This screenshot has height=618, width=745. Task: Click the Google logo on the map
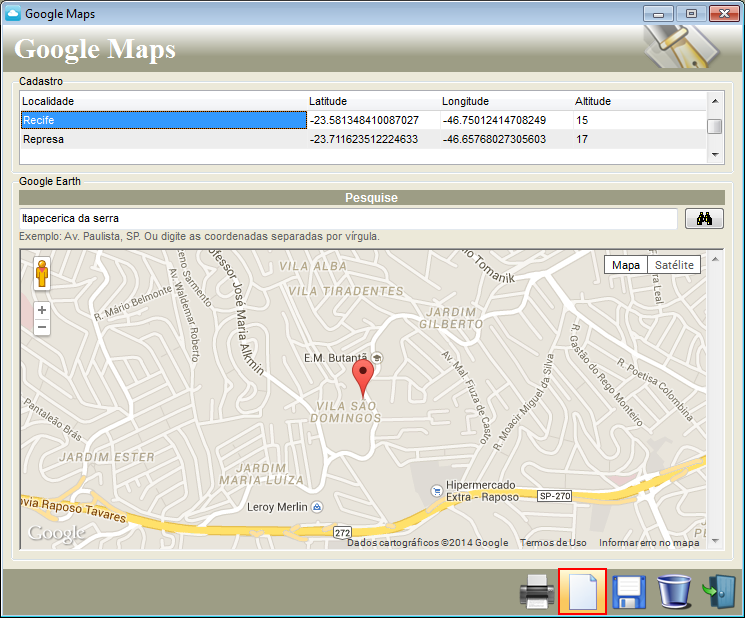pyautogui.click(x=57, y=533)
